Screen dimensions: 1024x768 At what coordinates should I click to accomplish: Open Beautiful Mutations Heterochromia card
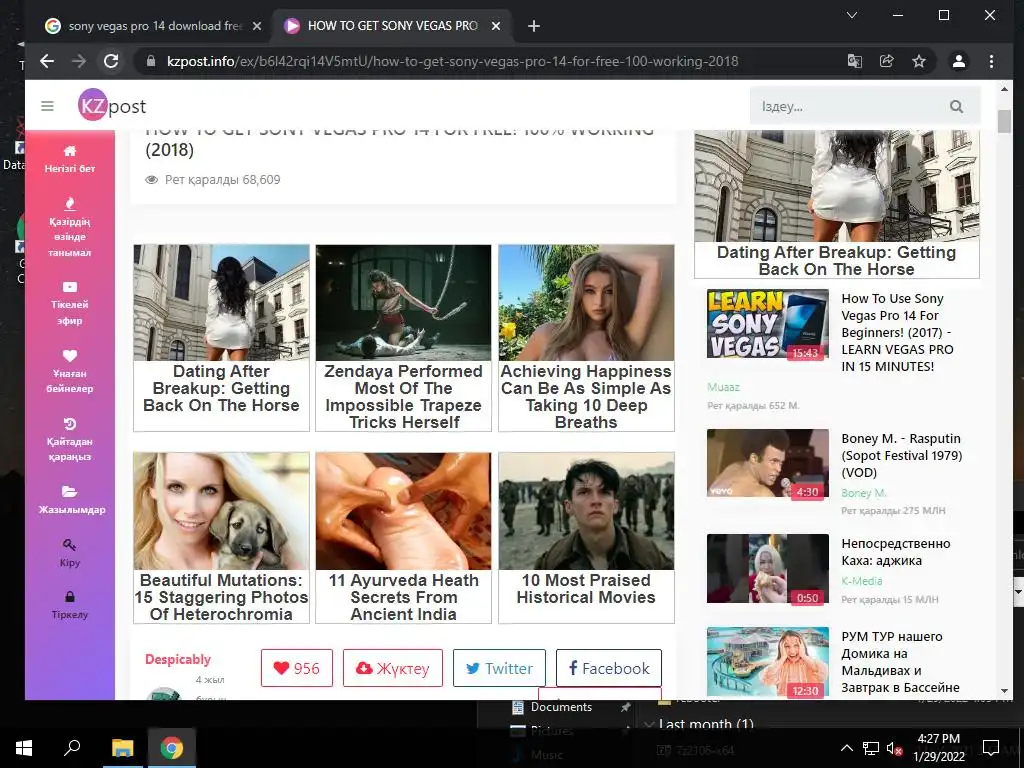point(221,537)
